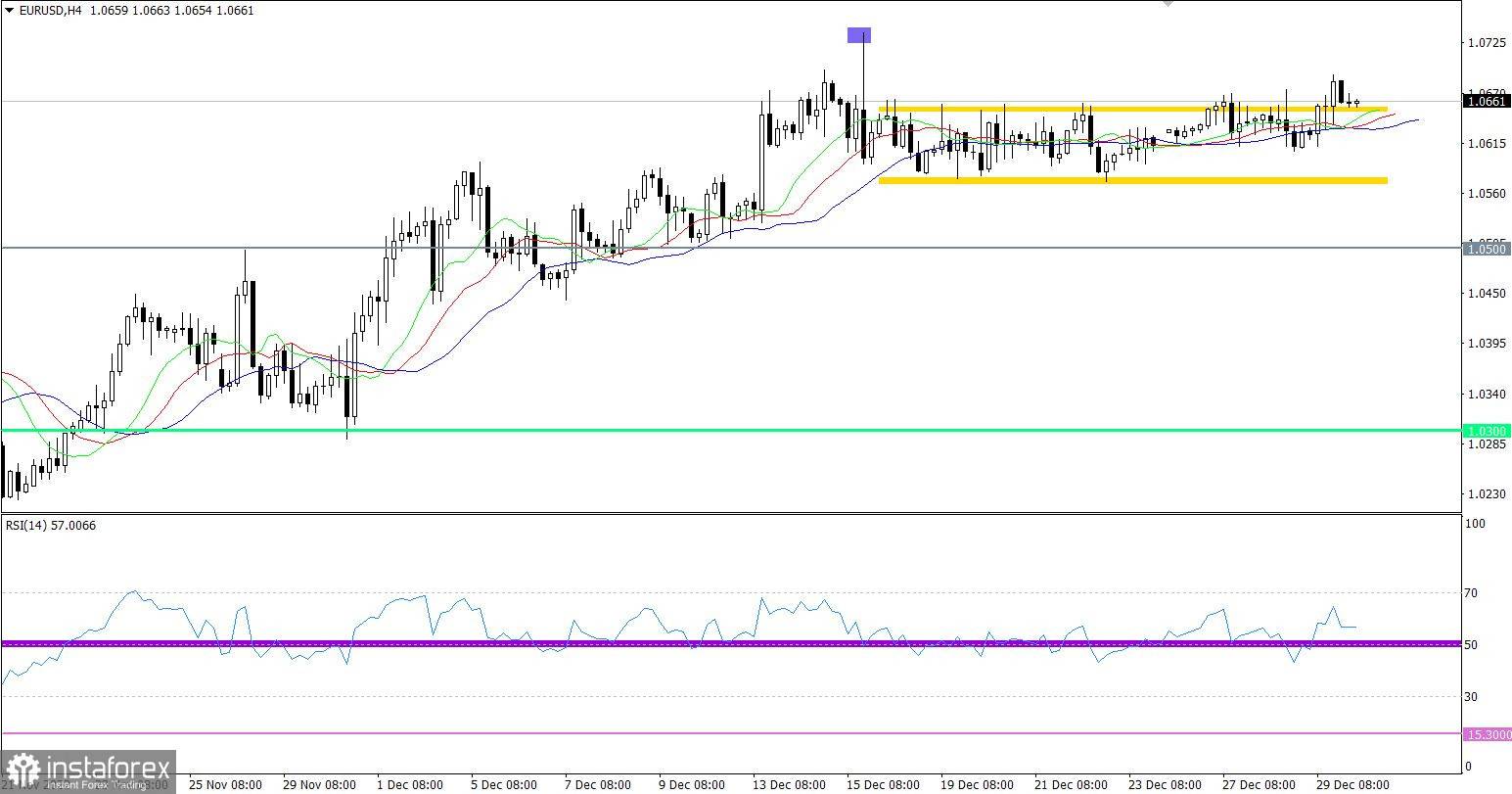Click the 1.0285 price axis label
The height and width of the screenshot is (794, 1512).
tap(1485, 444)
